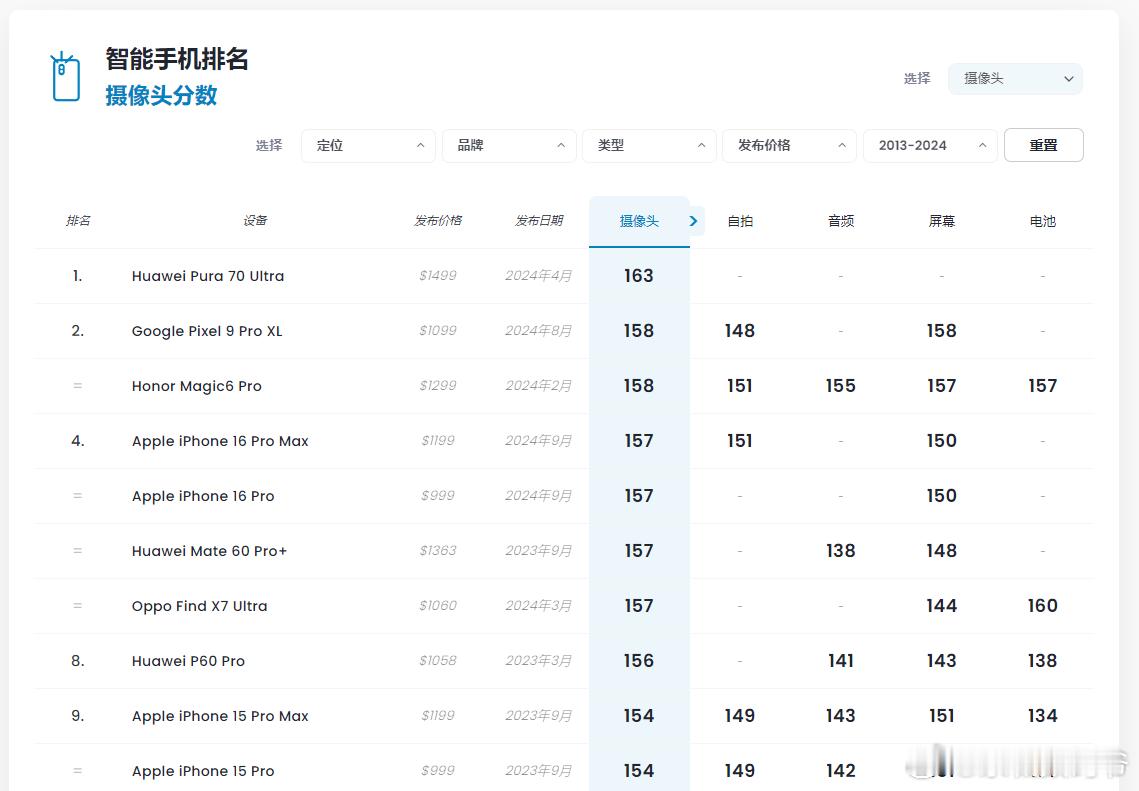Open Oppo Find X7 Ultra entry

200,606
